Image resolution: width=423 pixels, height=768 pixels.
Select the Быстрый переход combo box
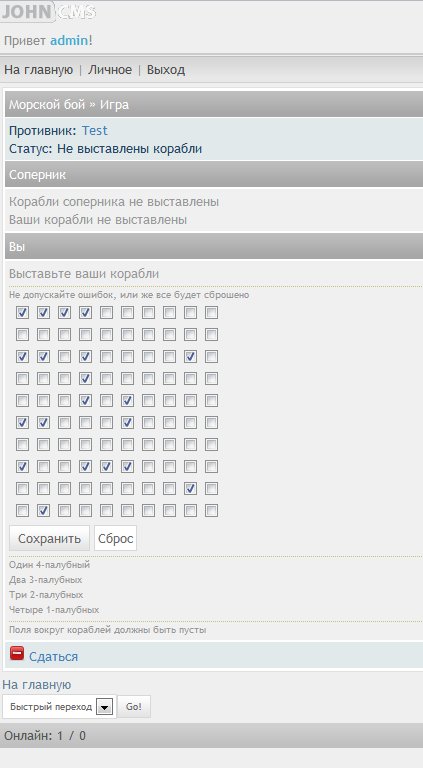tap(59, 707)
